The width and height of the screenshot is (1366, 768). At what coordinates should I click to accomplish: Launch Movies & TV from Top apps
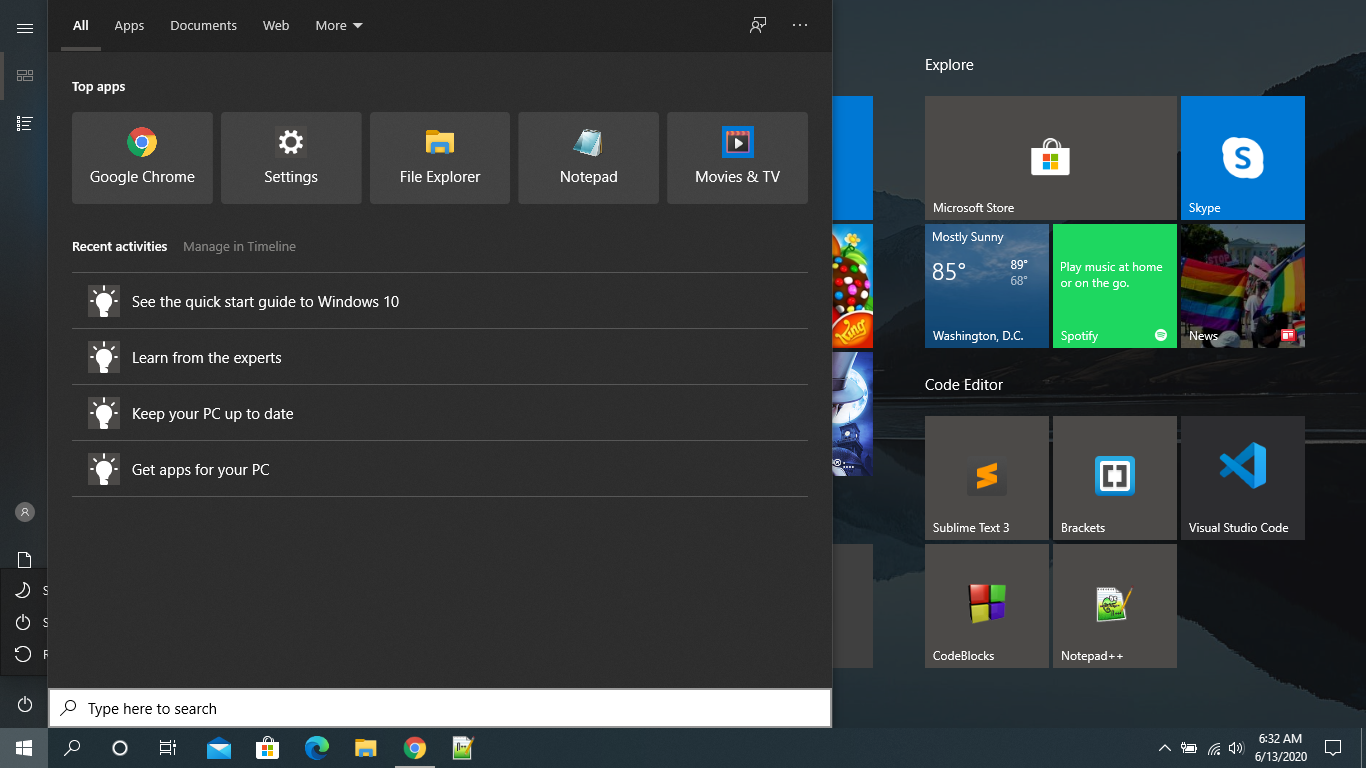click(x=737, y=158)
